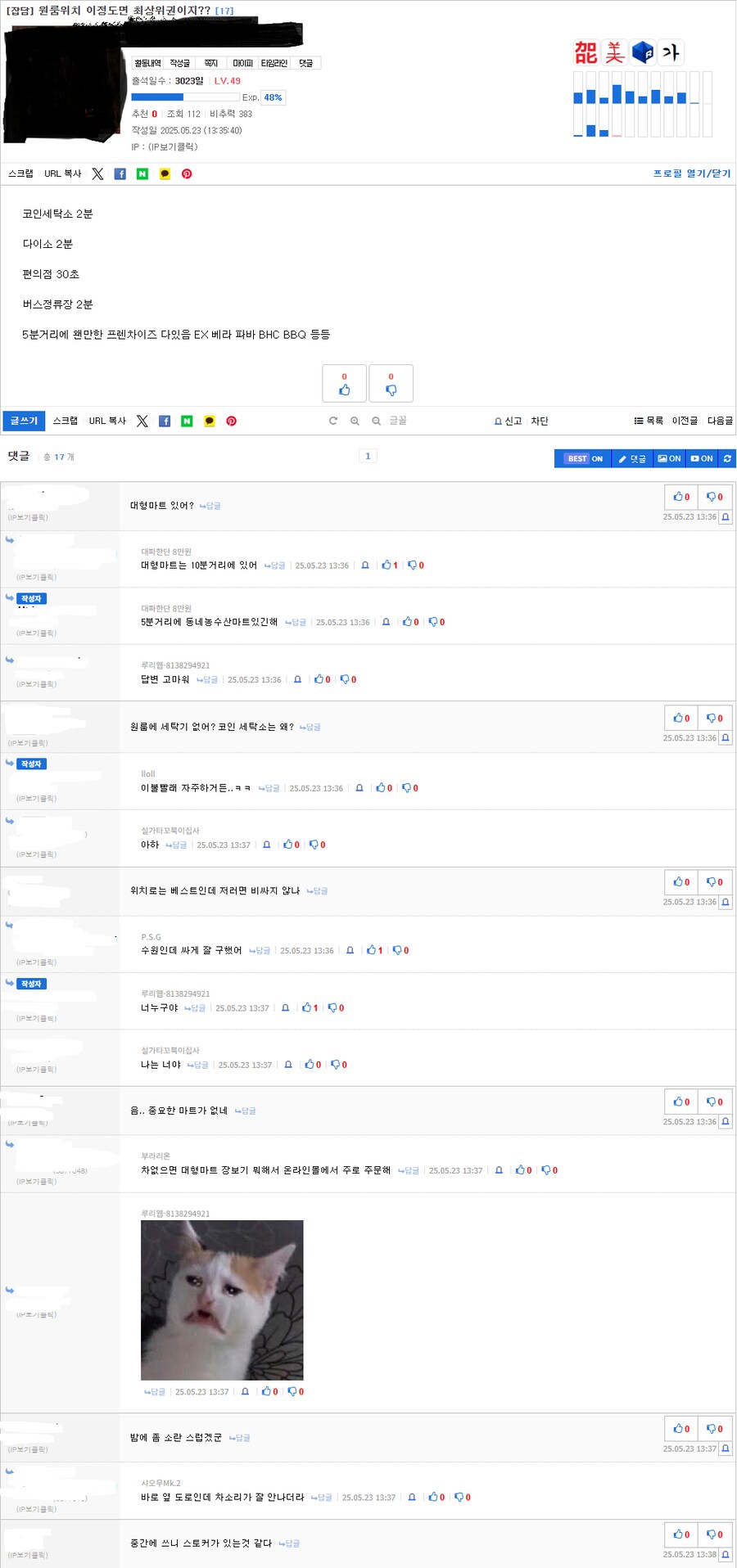The height and width of the screenshot is (1568, 737).
Task: Open the 활동내역 tab
Action: [147, 63]
